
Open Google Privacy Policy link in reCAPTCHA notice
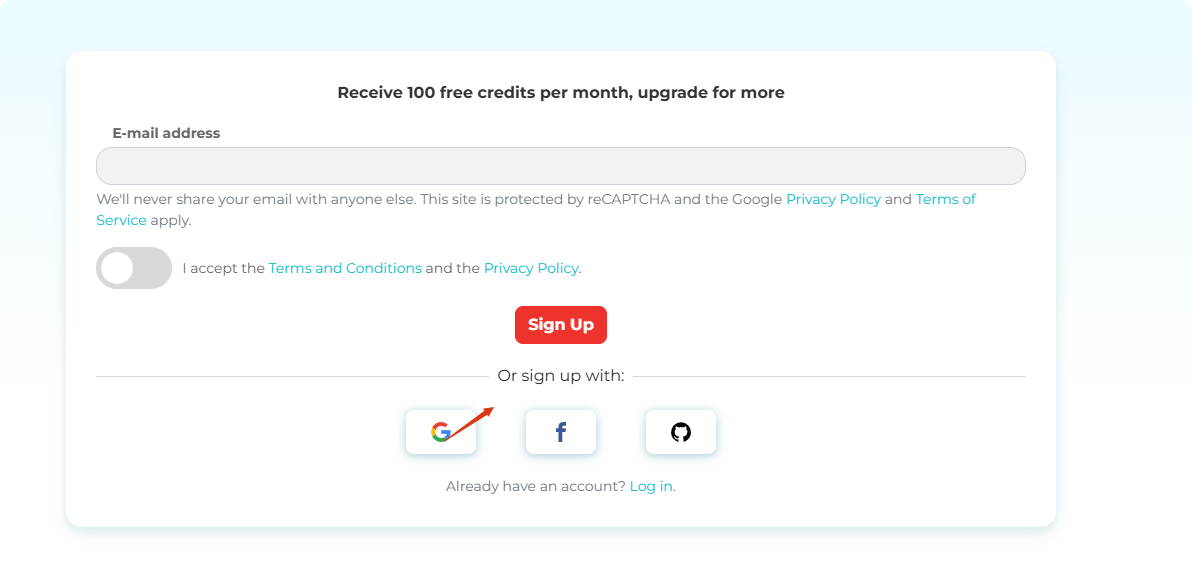pos(833,200)
